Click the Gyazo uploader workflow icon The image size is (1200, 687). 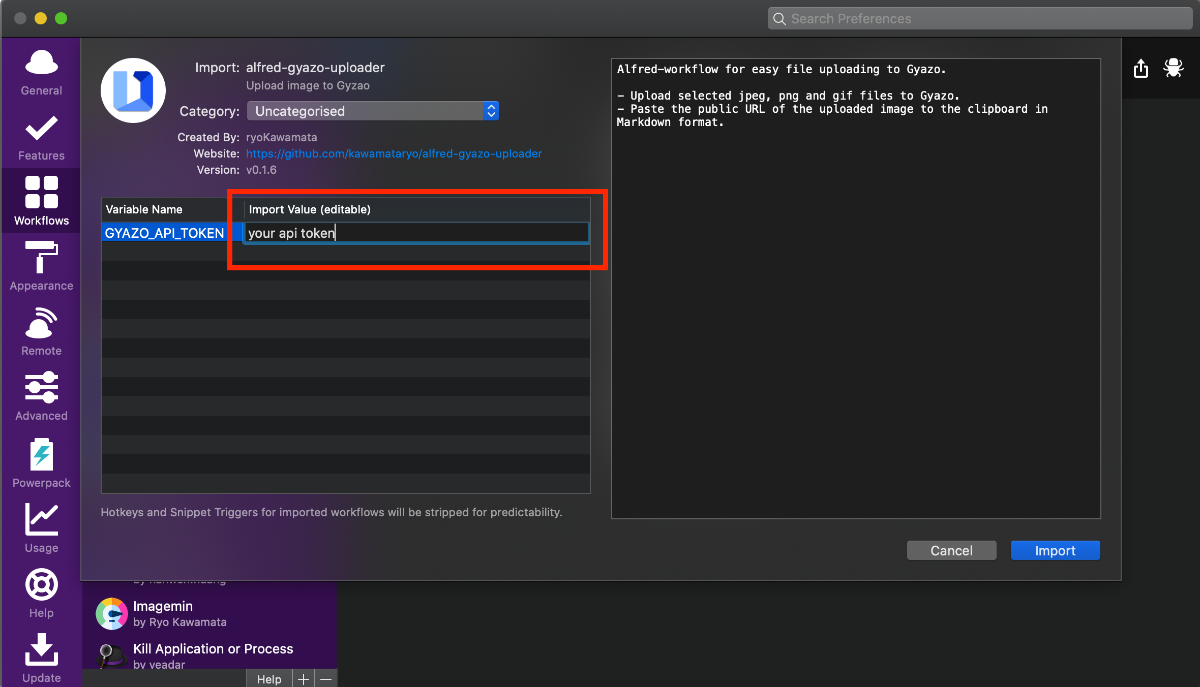pyautogui.click(x=133, y=91)
